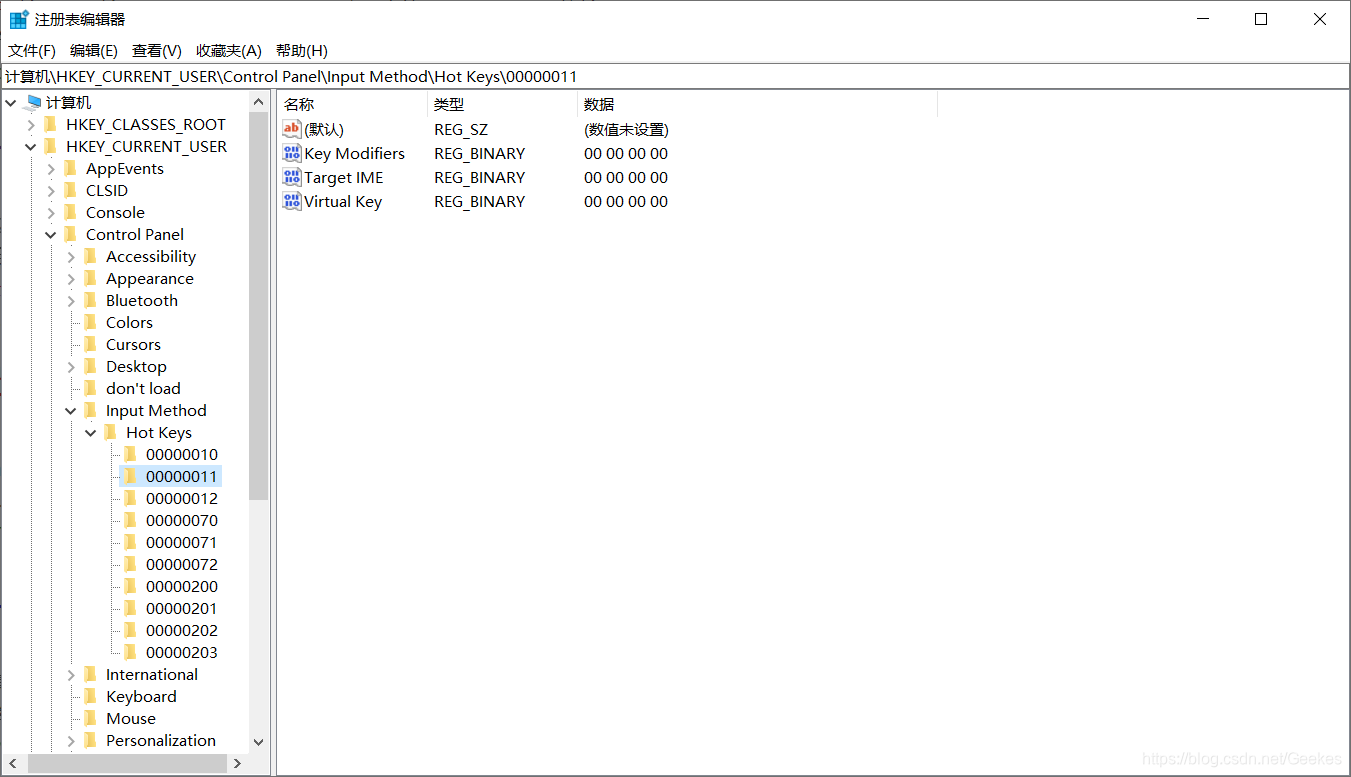
Task: Click the folder icon beside 00000203
Action: [x=130, y=652]
